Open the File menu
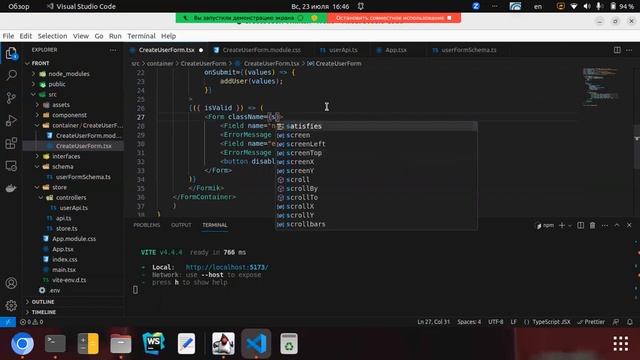 coord(8,36)
